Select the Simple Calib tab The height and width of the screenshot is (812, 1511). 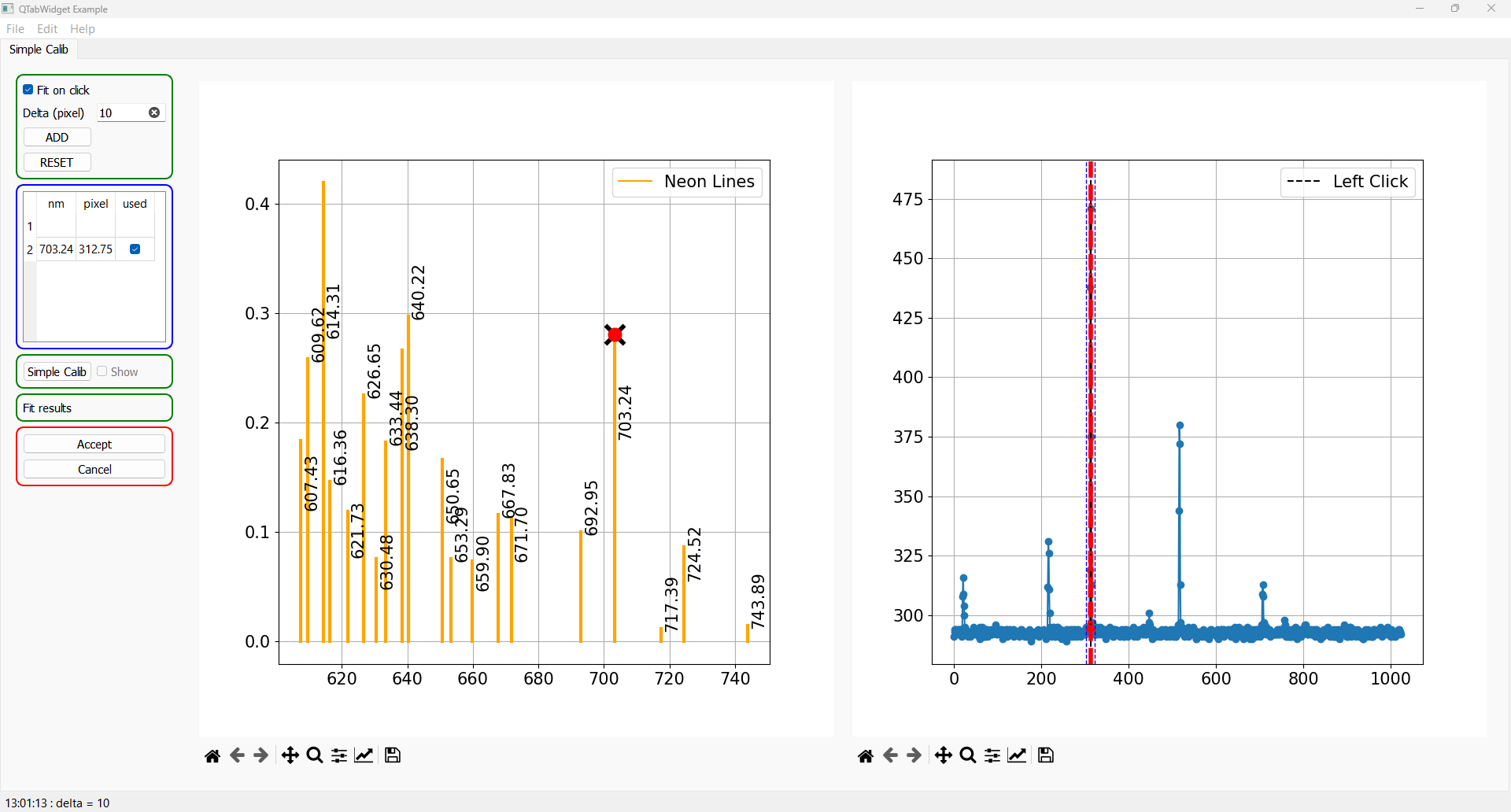pos(39,49)
